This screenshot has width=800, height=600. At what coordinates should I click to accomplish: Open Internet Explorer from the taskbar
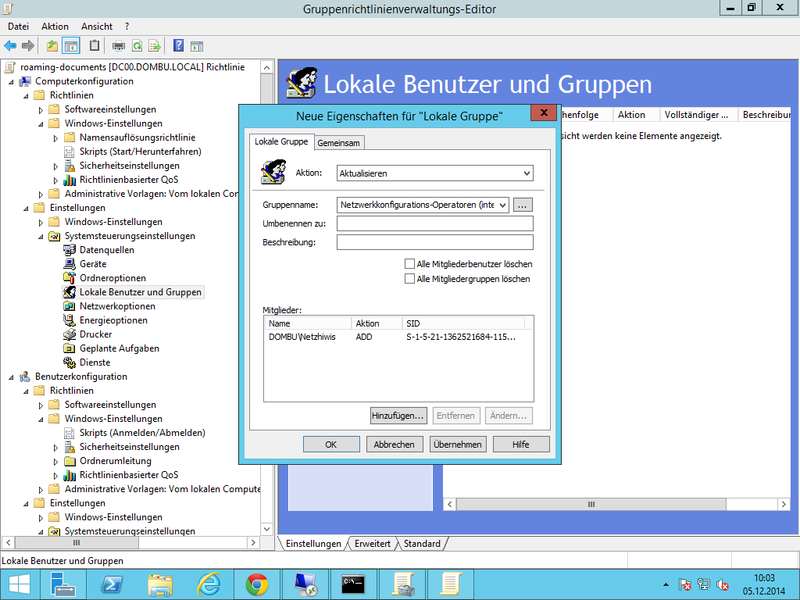coord(209,583)
